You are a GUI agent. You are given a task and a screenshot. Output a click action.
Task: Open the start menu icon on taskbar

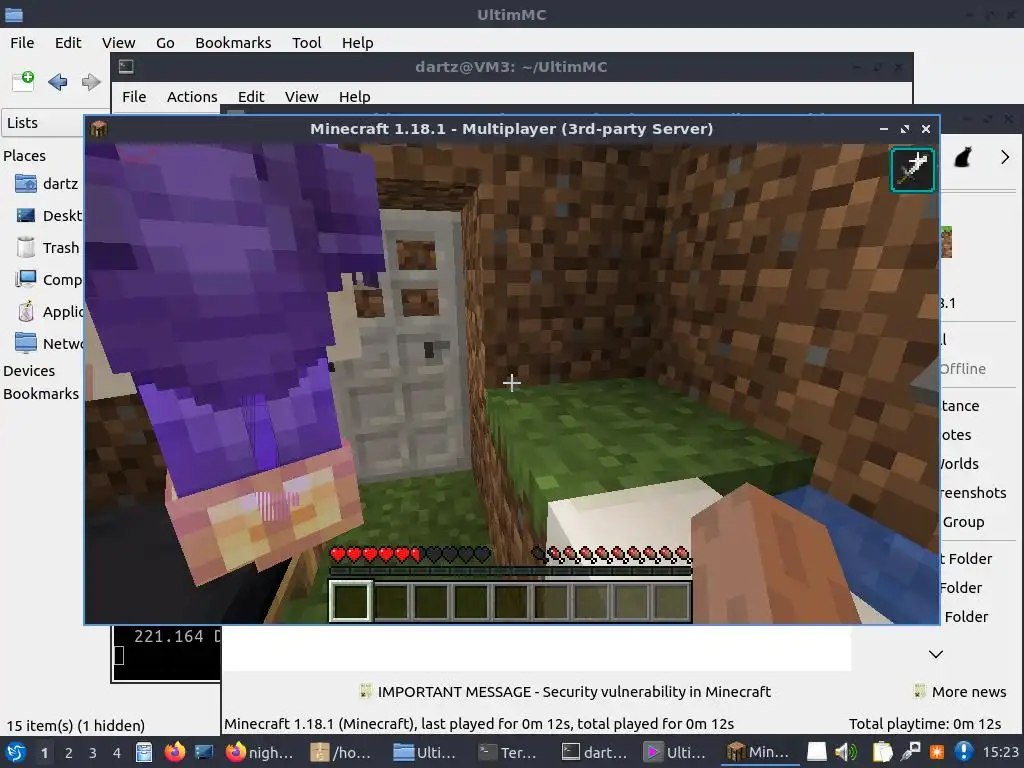pos(16,752)
